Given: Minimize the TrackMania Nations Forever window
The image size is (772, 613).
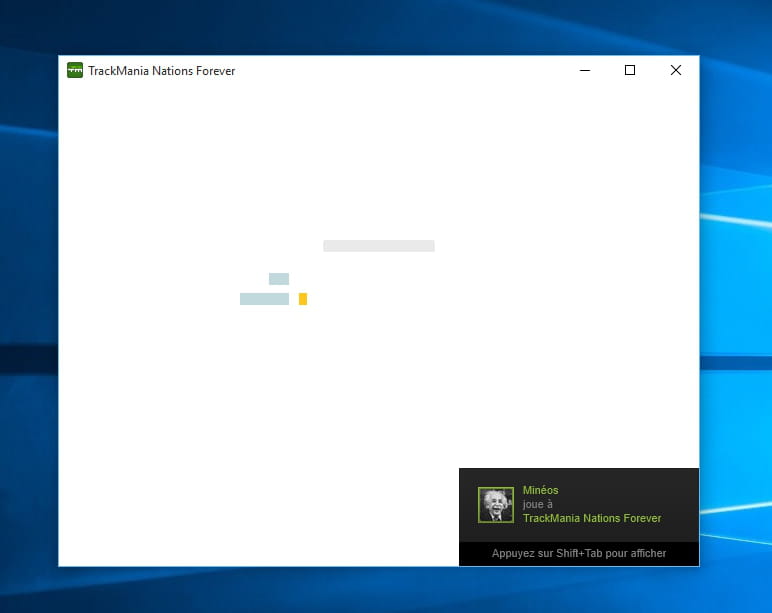Looking at the screenshot, I should 585,70.
